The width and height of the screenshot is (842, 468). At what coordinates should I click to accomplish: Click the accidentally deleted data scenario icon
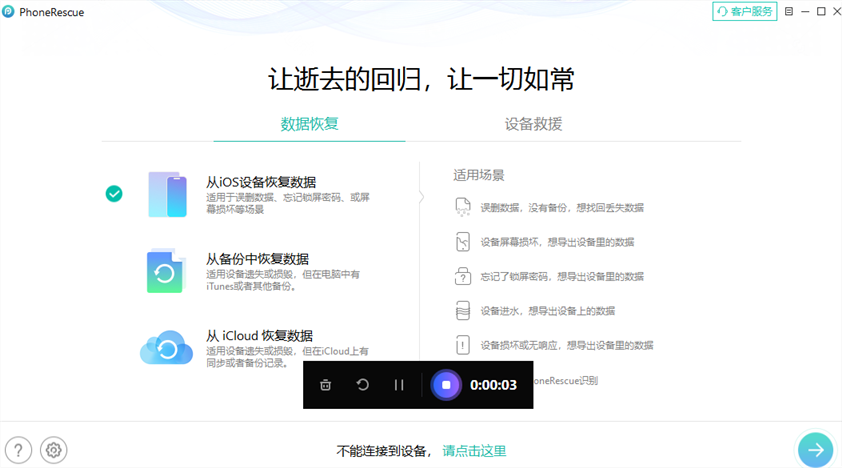pos(462,207)
